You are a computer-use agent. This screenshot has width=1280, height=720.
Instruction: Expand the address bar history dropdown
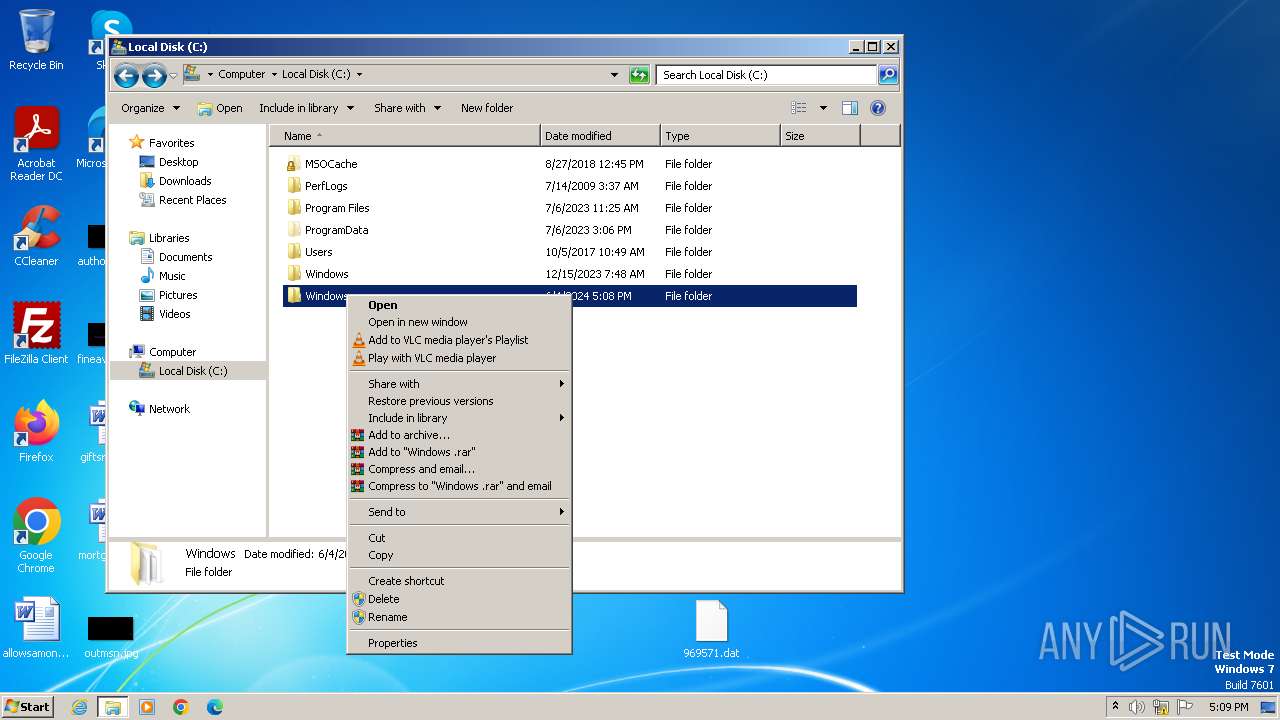click(614, 75)
